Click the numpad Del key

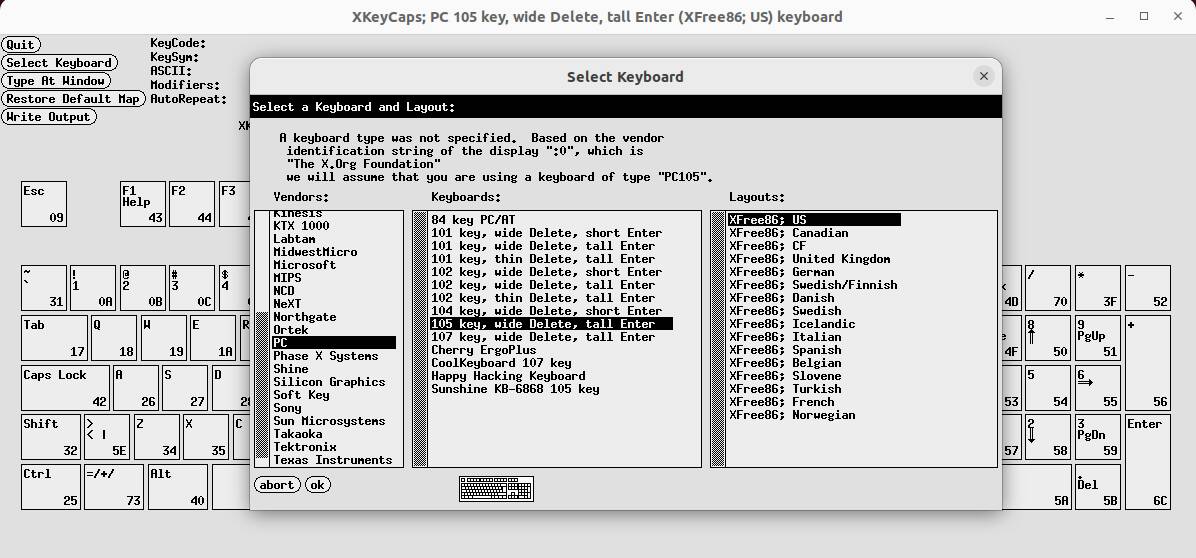pyautogui.click(x=1098, y=486)
